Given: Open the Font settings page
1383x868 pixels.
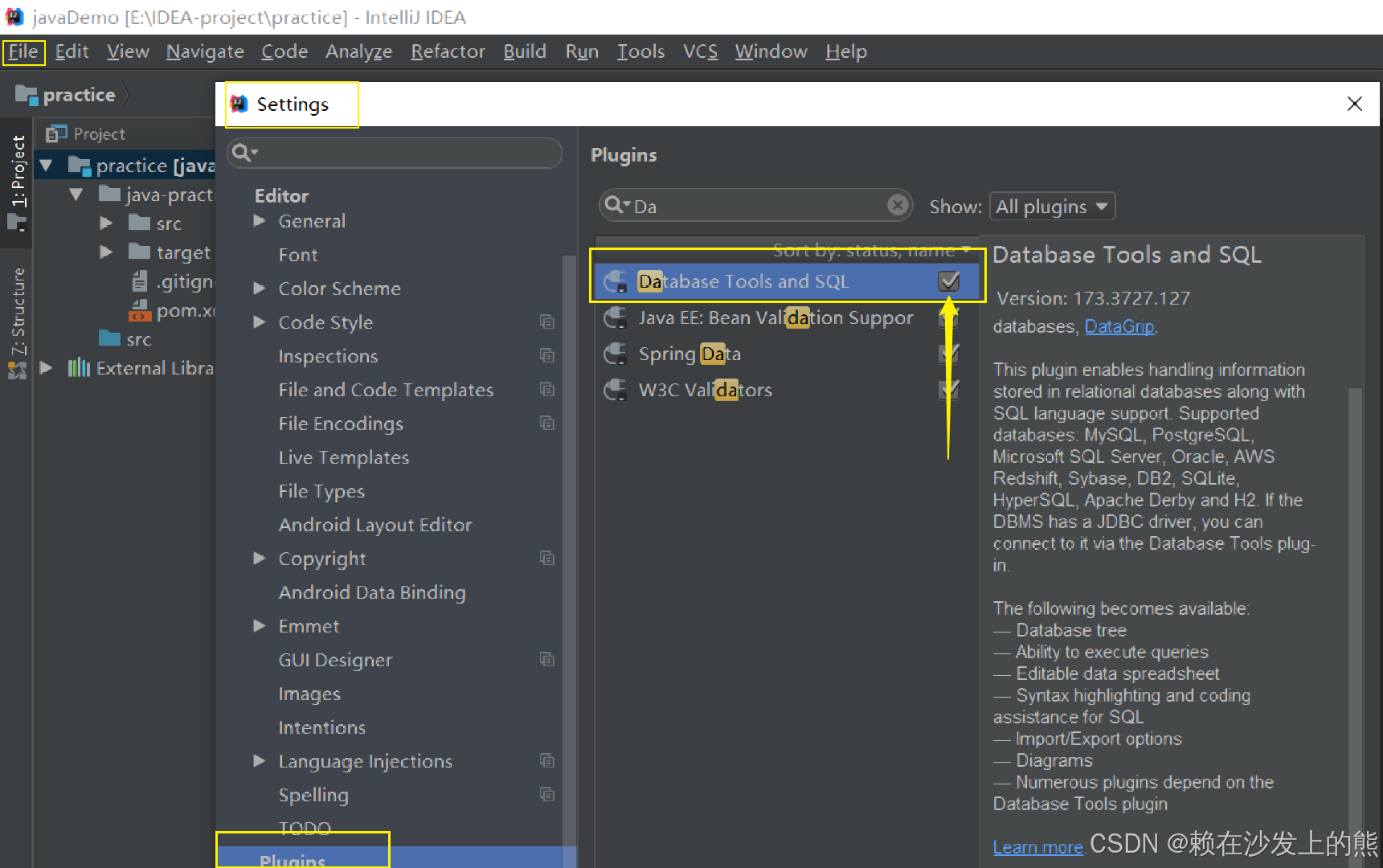Looking at the screenshot, I should coord(298,255).
